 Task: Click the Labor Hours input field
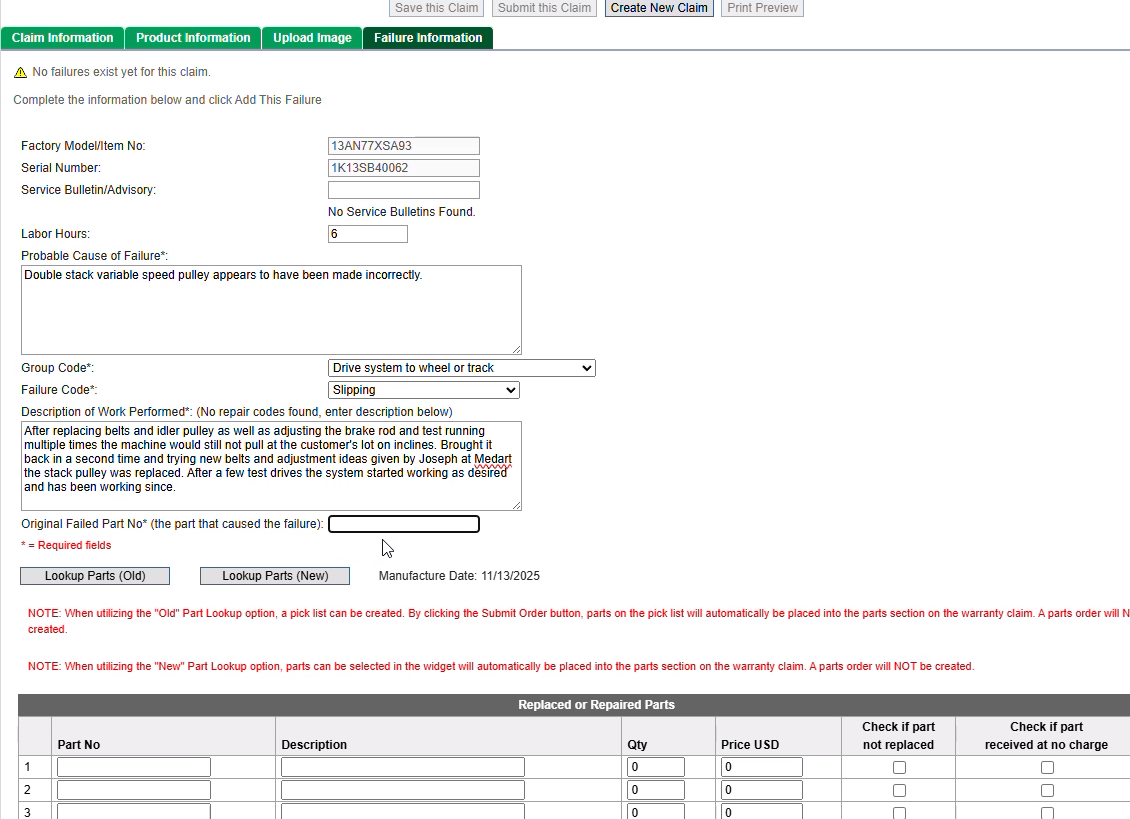pos(368,234)
